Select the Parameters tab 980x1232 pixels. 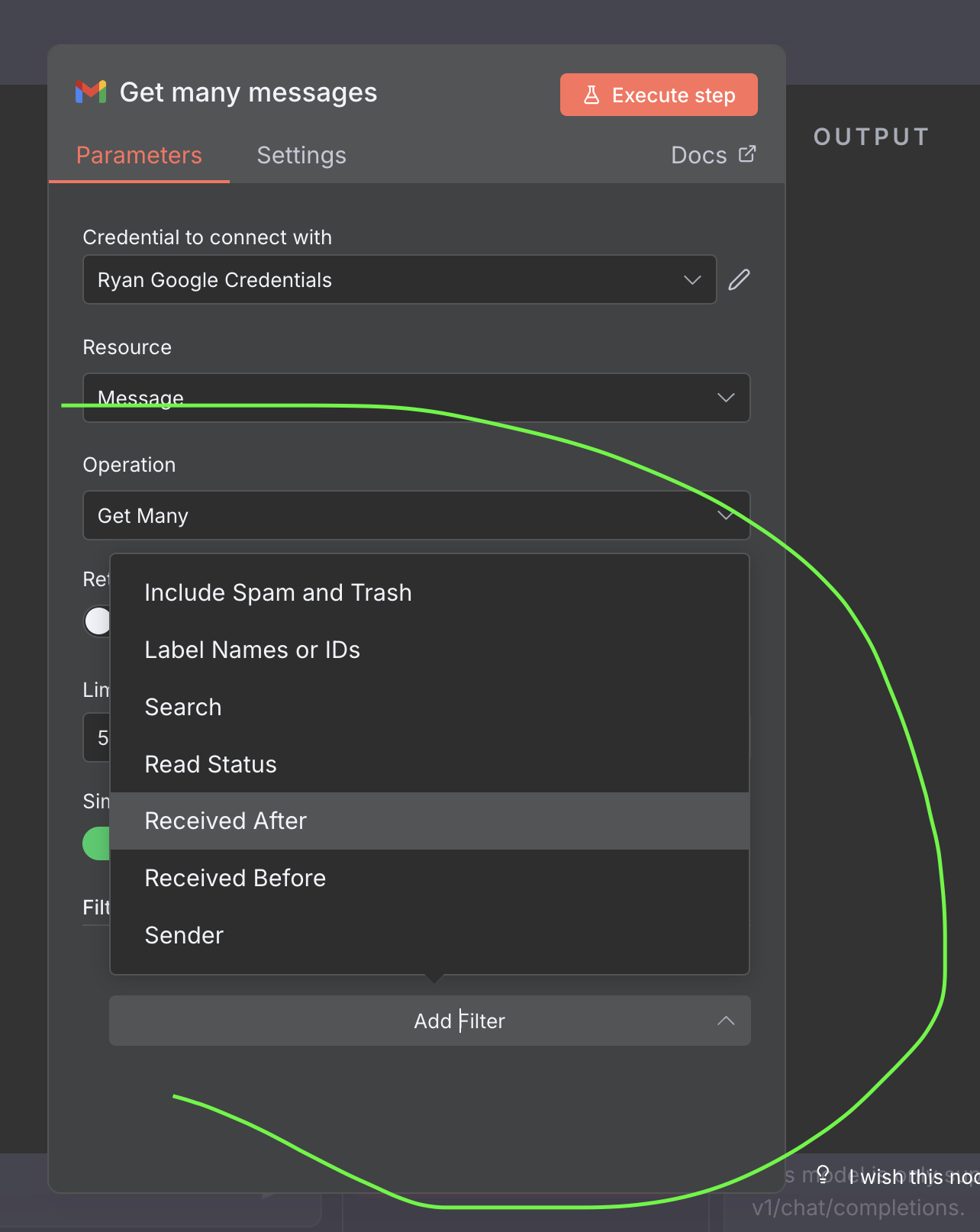tap(139, 155)
